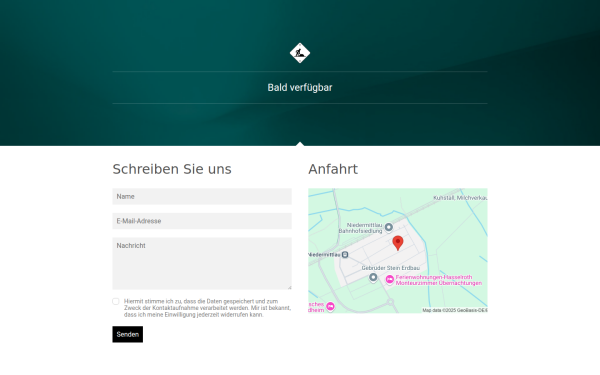Screen dimensions: 600x375
Task: Click the Ferienwohnungen Hasselroth map label
Action: click(439, 280)
